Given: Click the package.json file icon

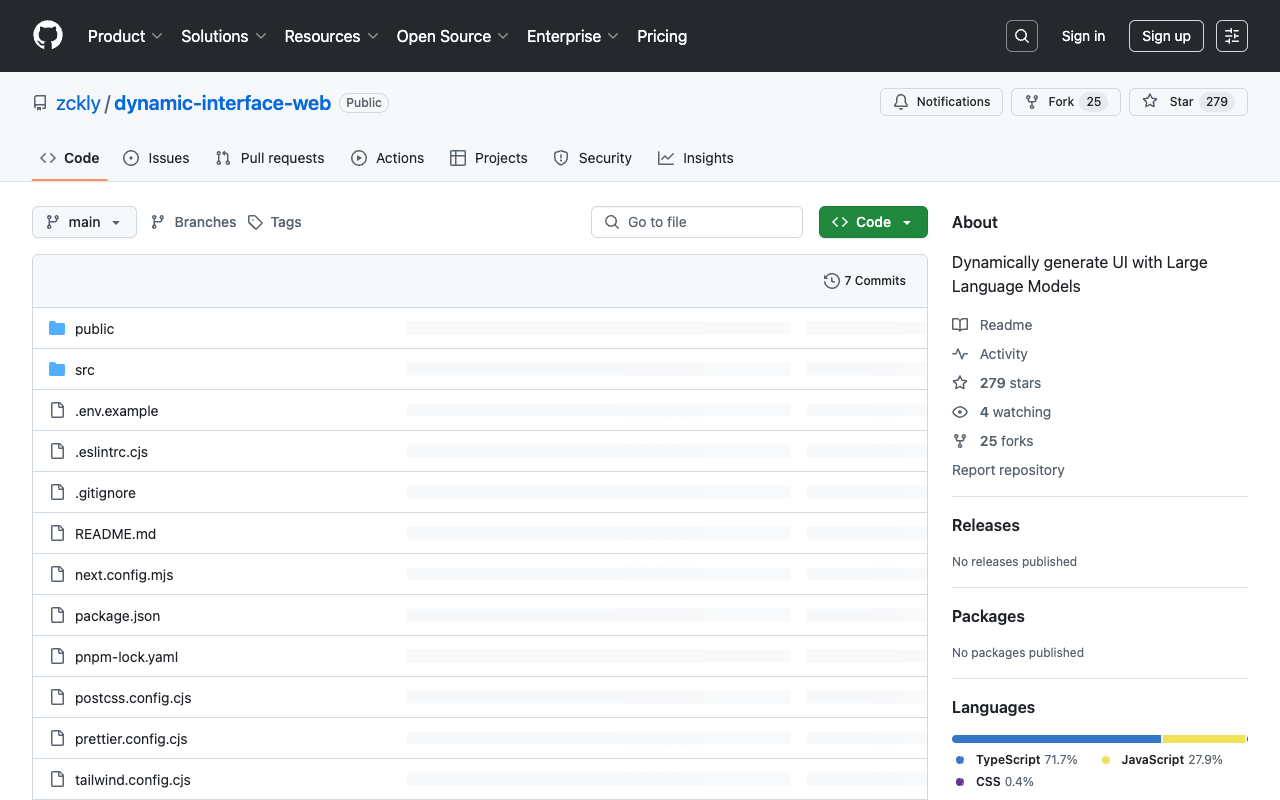Looking at the screenshot, I should pos(57,616).
